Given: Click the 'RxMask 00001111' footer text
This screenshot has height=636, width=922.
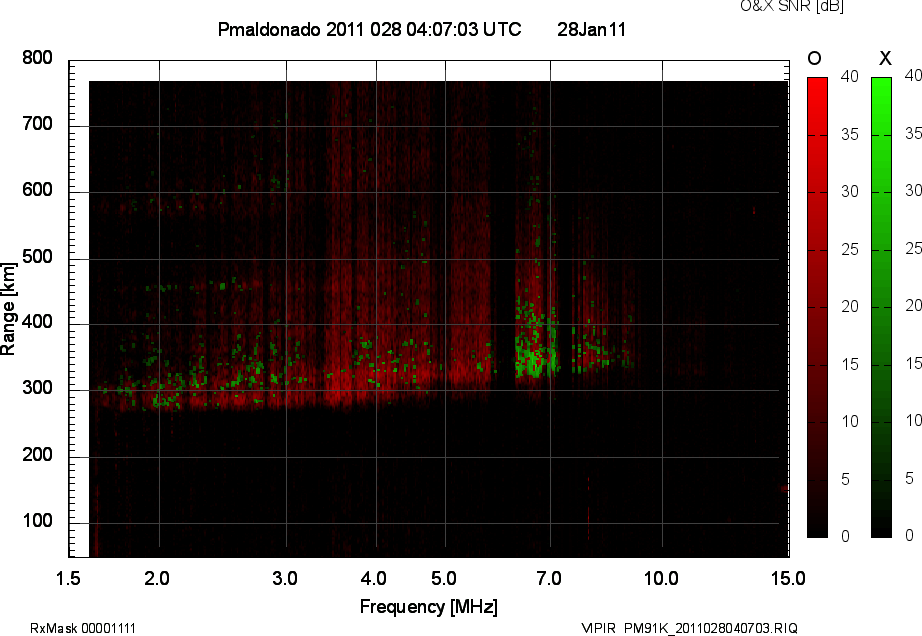Looking at the screenshot, I should click(x=83, y=628).
